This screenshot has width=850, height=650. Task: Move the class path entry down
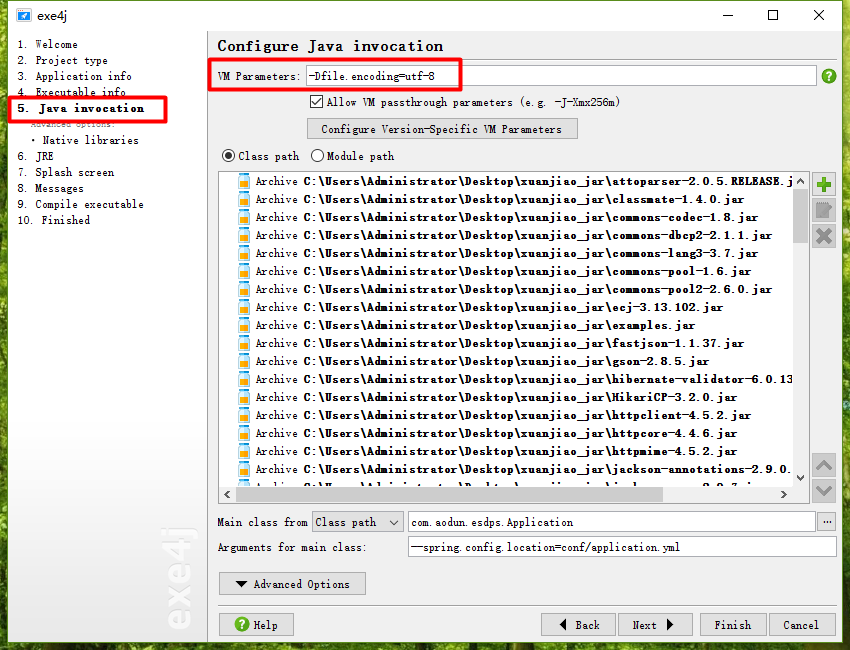pos(824,491)
